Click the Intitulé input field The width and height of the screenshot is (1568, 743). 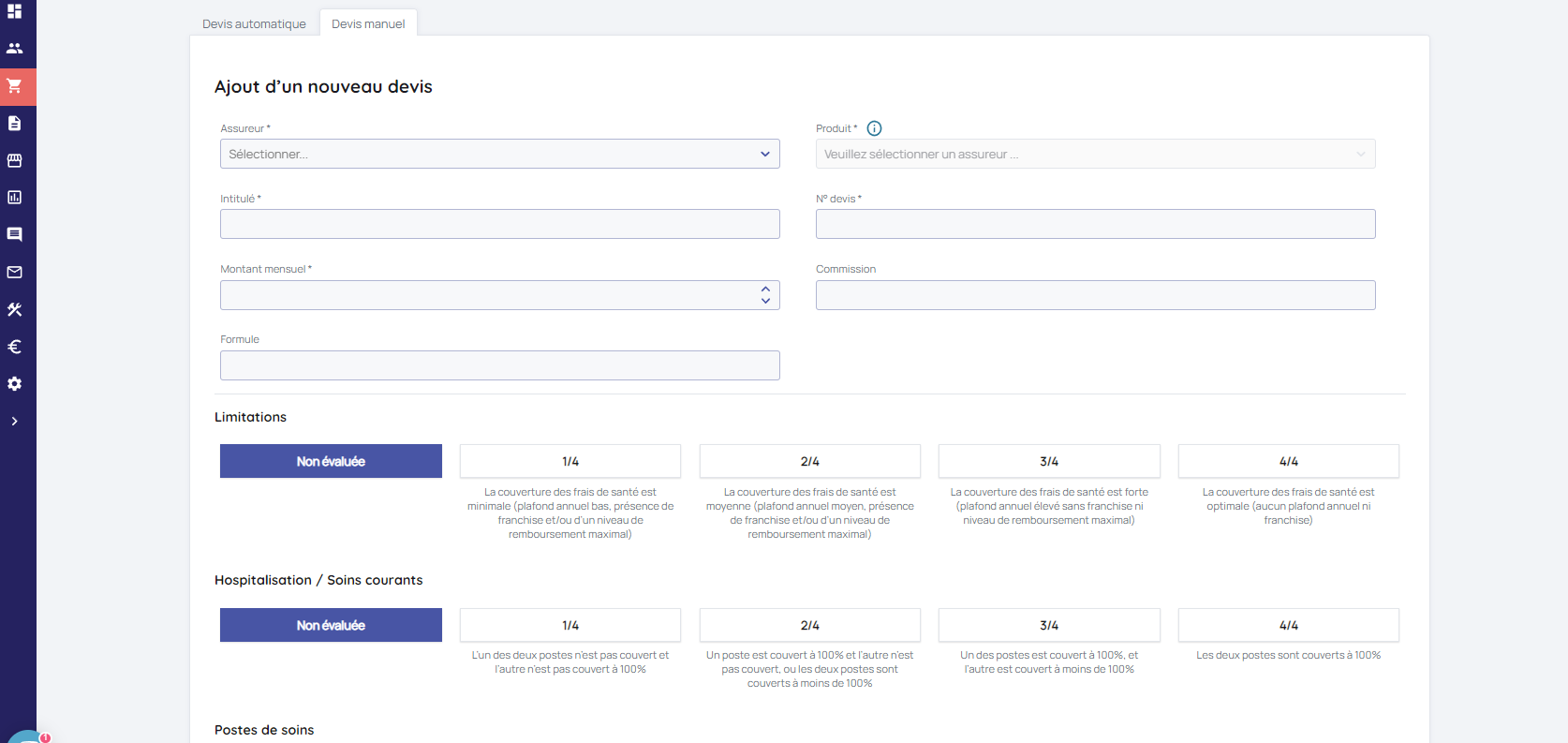tap(499, 224)
